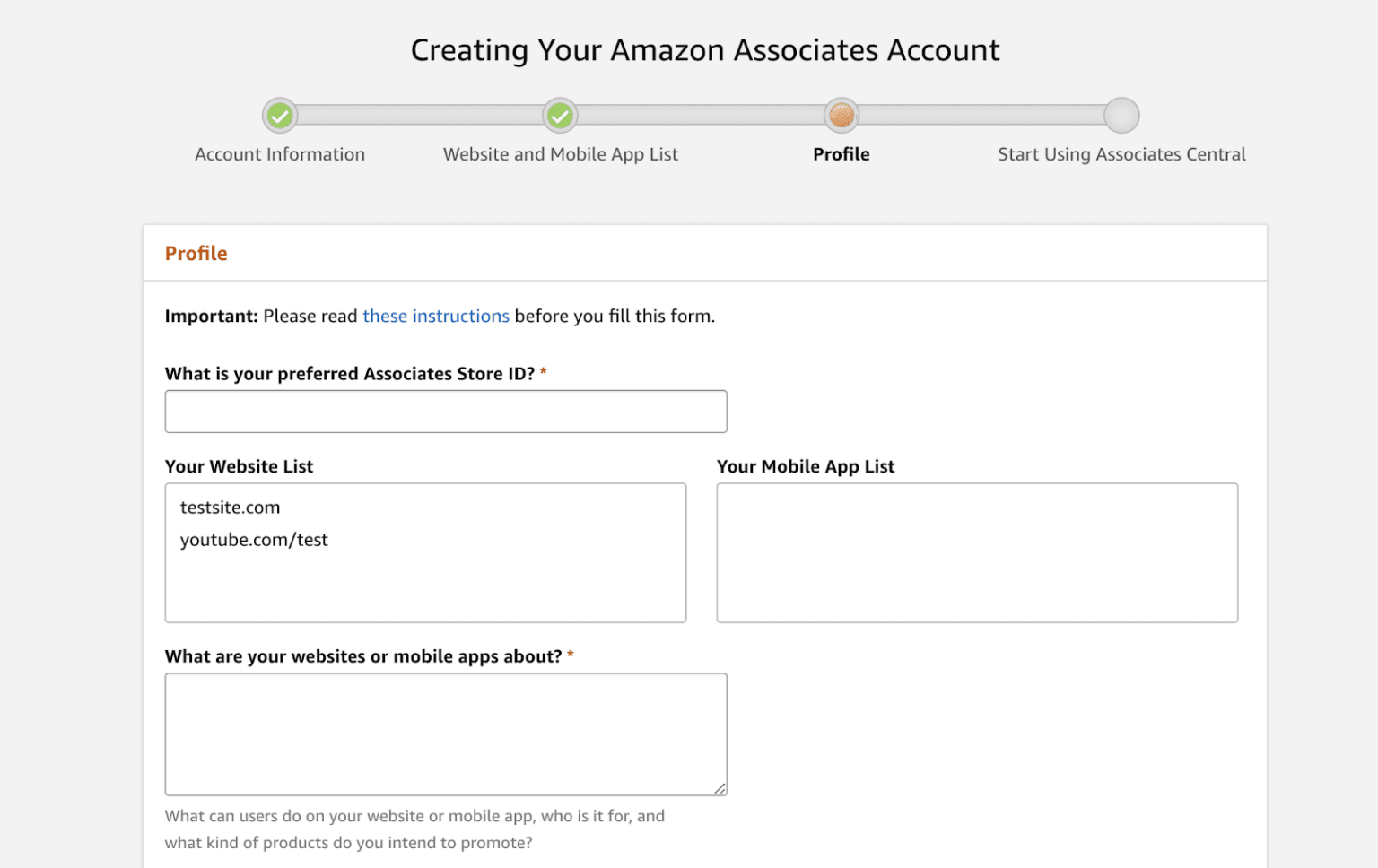Click the websites or mobile apps description textarea
Image resolution: width=1378 pixels, height=868 pixels.
coord(446,733)
